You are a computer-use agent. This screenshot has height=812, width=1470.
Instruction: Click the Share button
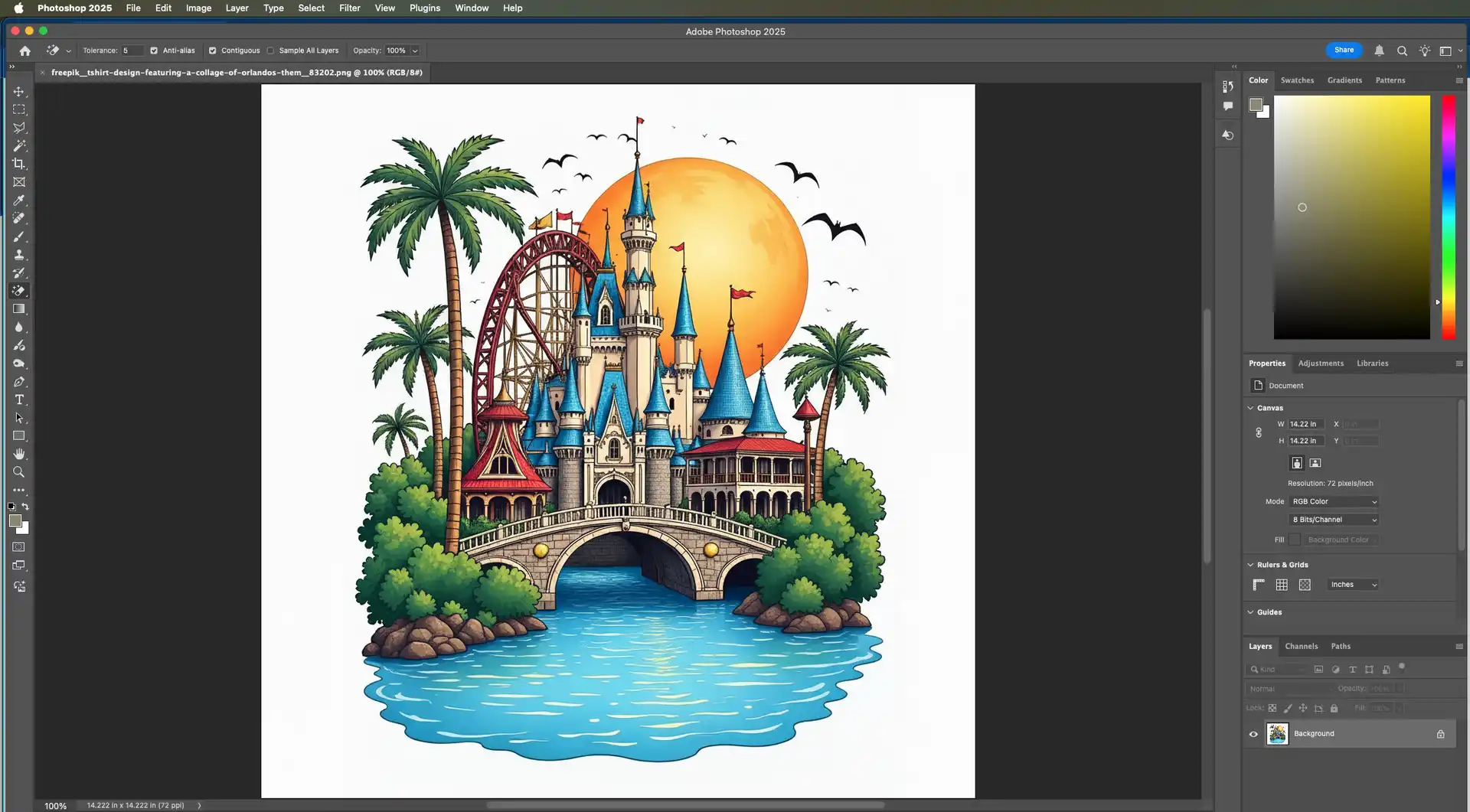(1344, 51)
